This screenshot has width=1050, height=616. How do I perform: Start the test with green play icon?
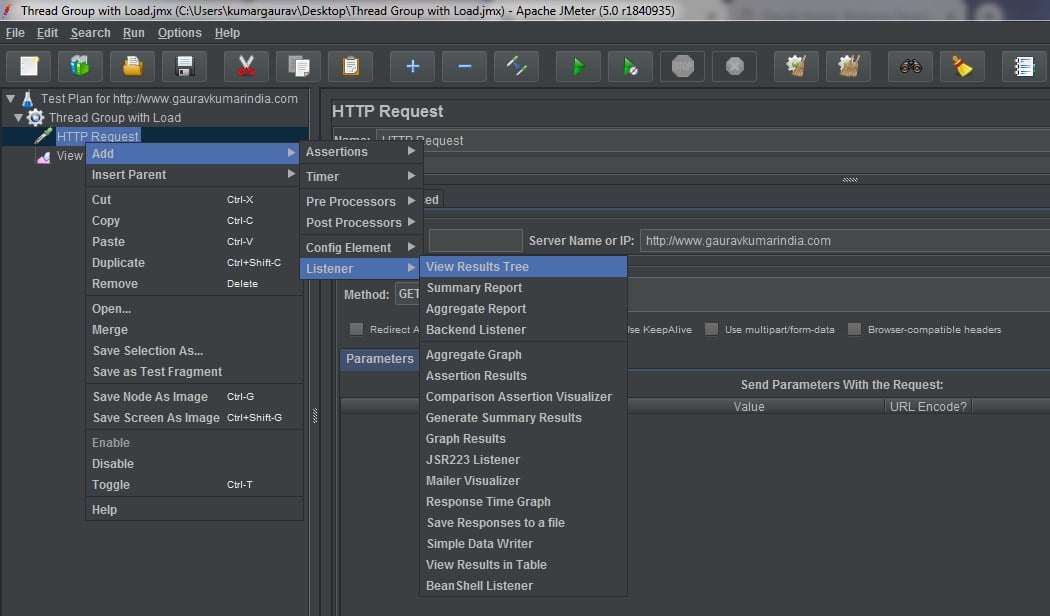click(578, 67)
